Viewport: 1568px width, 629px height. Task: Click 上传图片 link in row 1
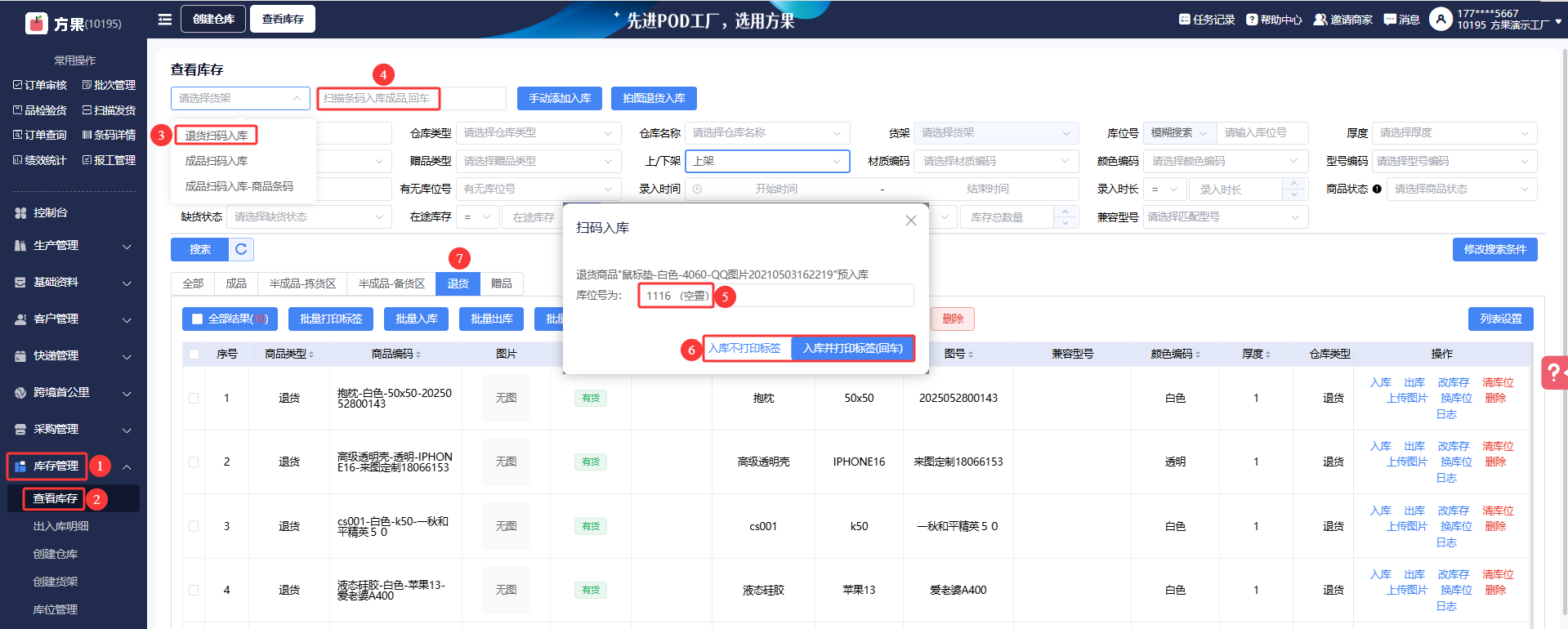[1407, 399]
